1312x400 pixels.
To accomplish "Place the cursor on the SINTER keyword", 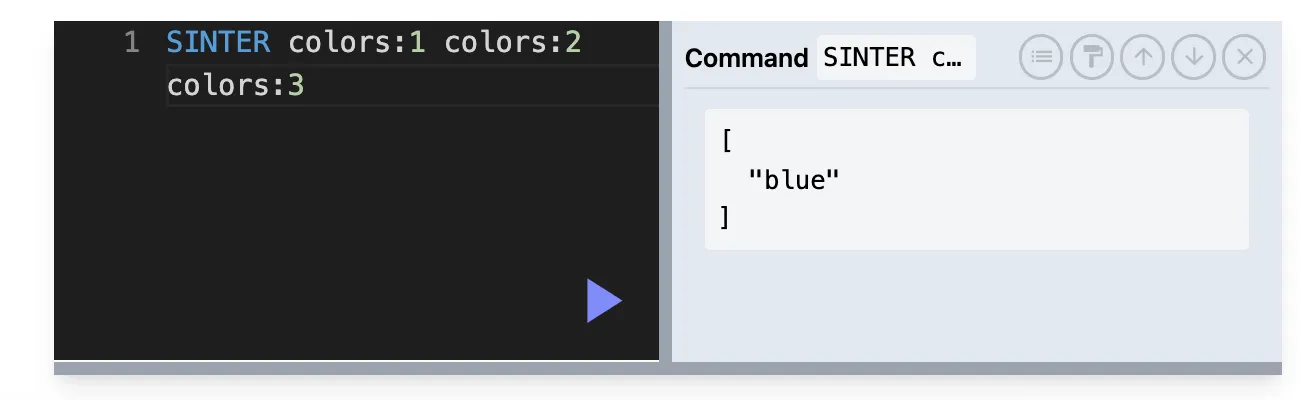I will click(218, 43).
